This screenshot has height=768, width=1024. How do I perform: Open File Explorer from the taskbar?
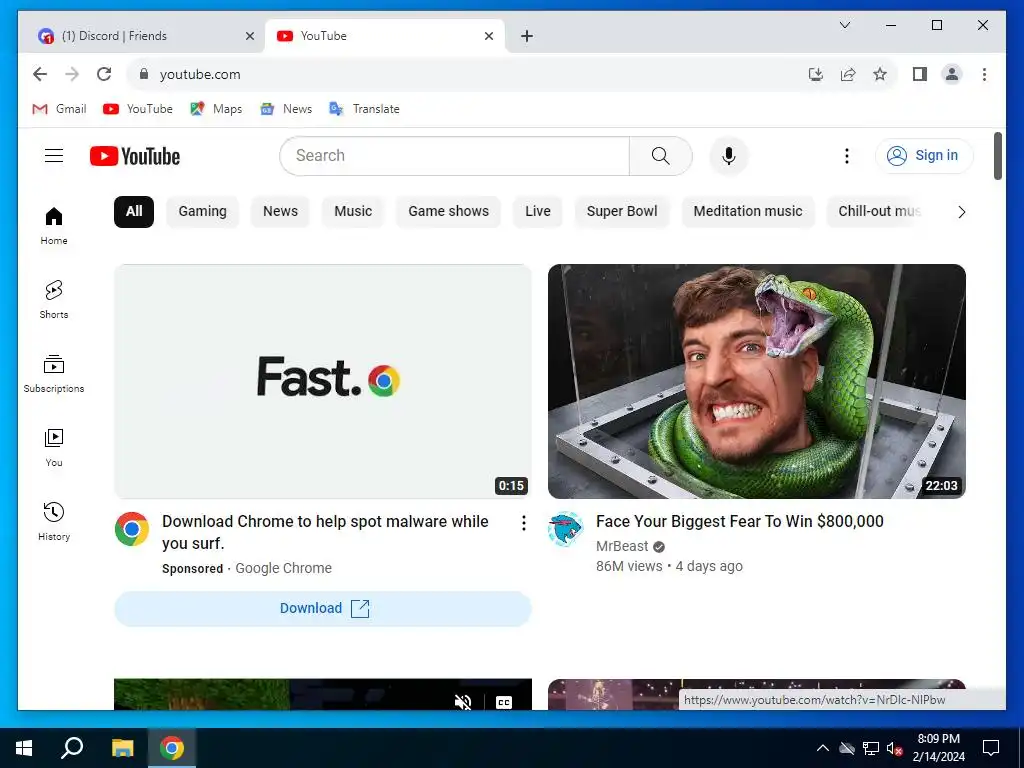coord(122,748)
